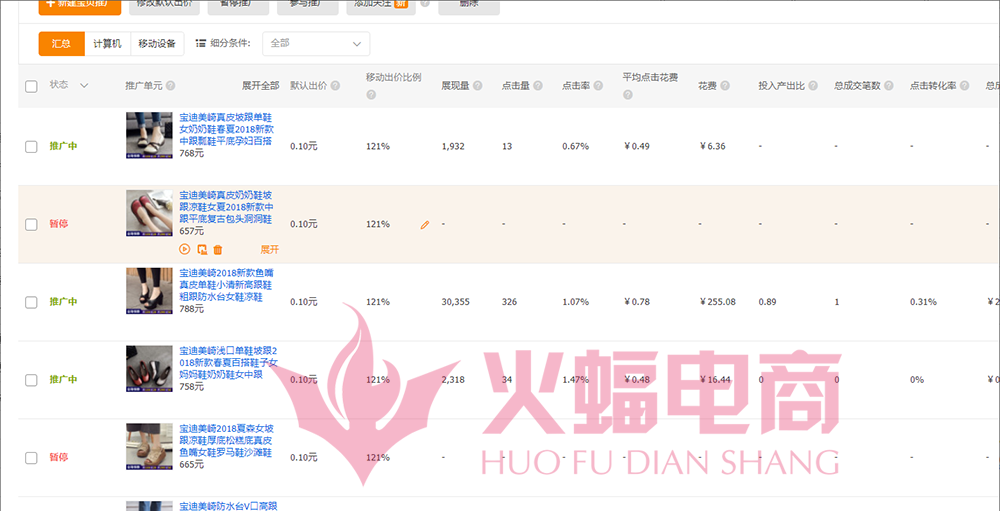This screenshot has height=511, width=1000.
Task: Copy icon under the 657元 paused item
Action: (x=202, y=249)
